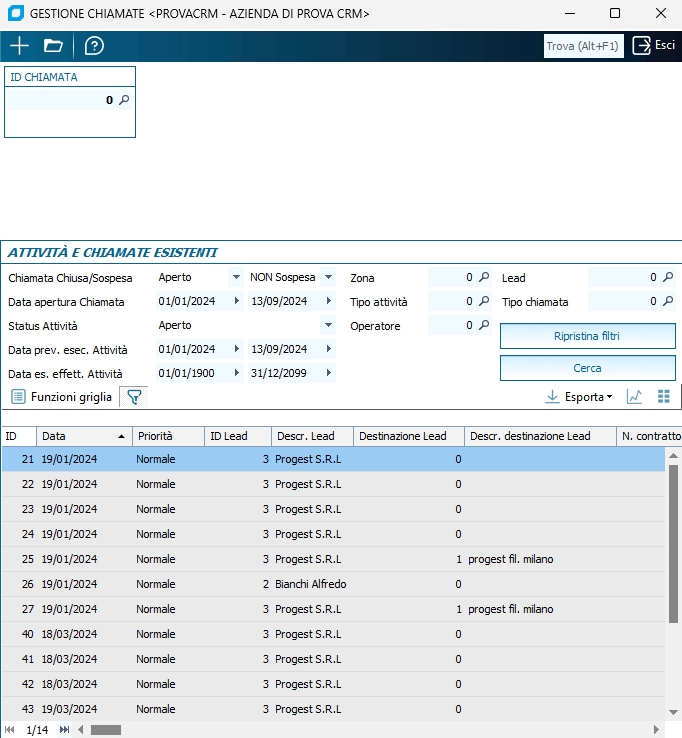Click the Esci exit icon

642,46
